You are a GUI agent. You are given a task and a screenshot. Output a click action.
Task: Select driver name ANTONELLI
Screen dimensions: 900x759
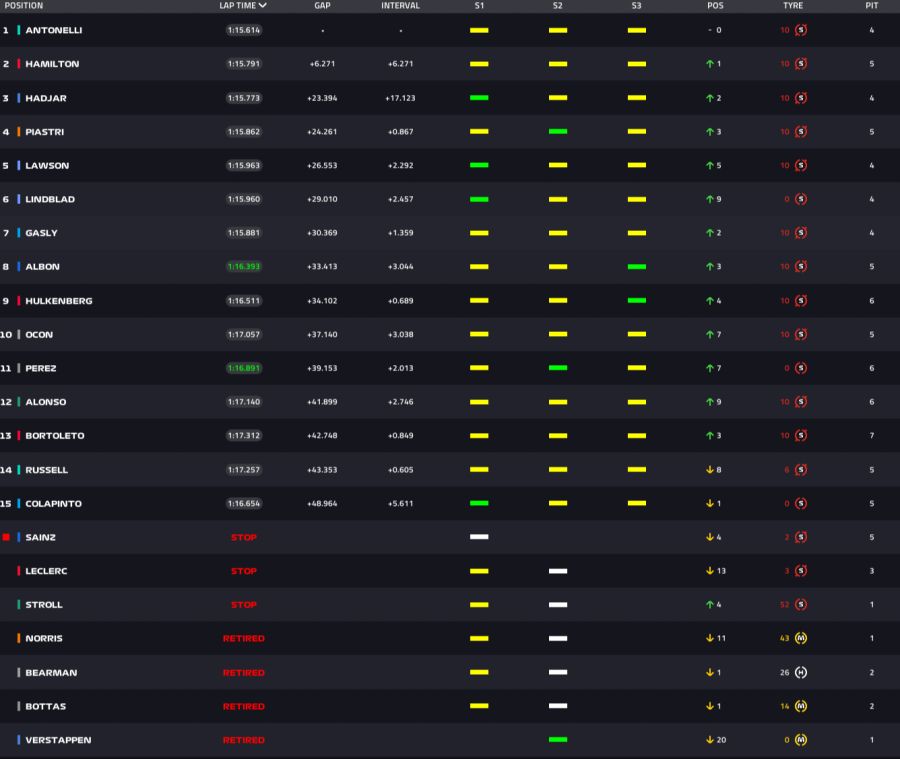click(x=54, y=30)
